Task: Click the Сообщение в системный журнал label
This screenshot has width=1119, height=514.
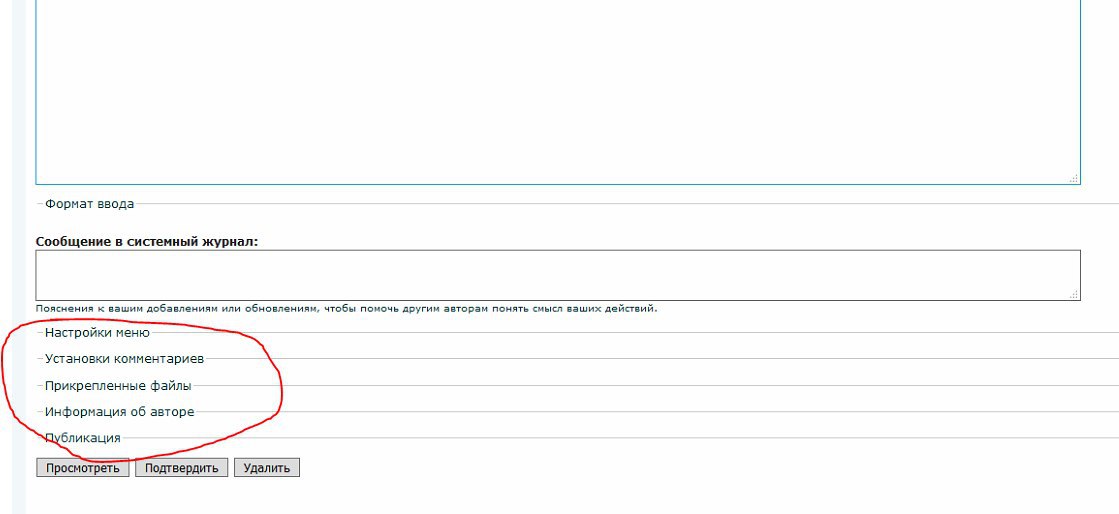Action: point(147,241)
